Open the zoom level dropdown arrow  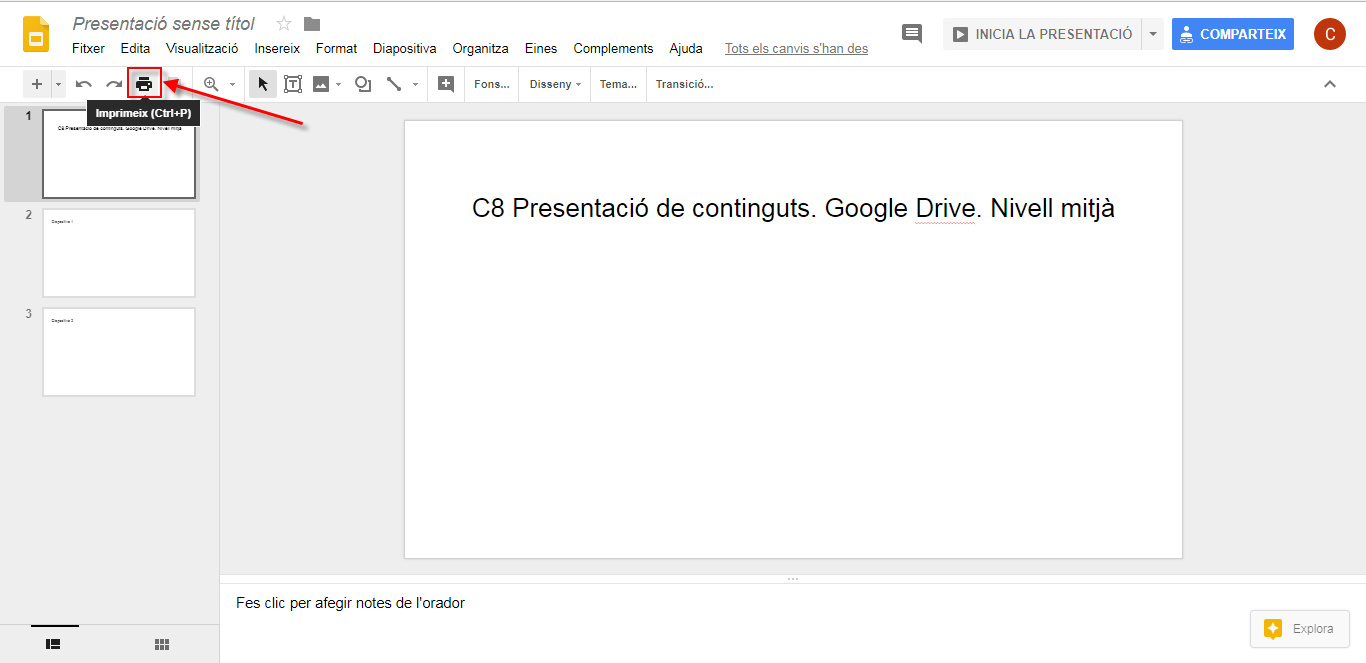232,84
